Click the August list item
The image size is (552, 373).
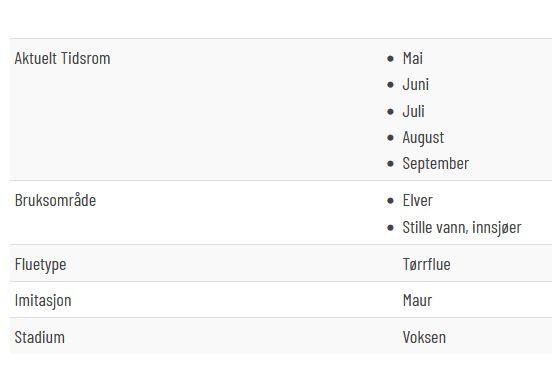[x=423, y=138]
